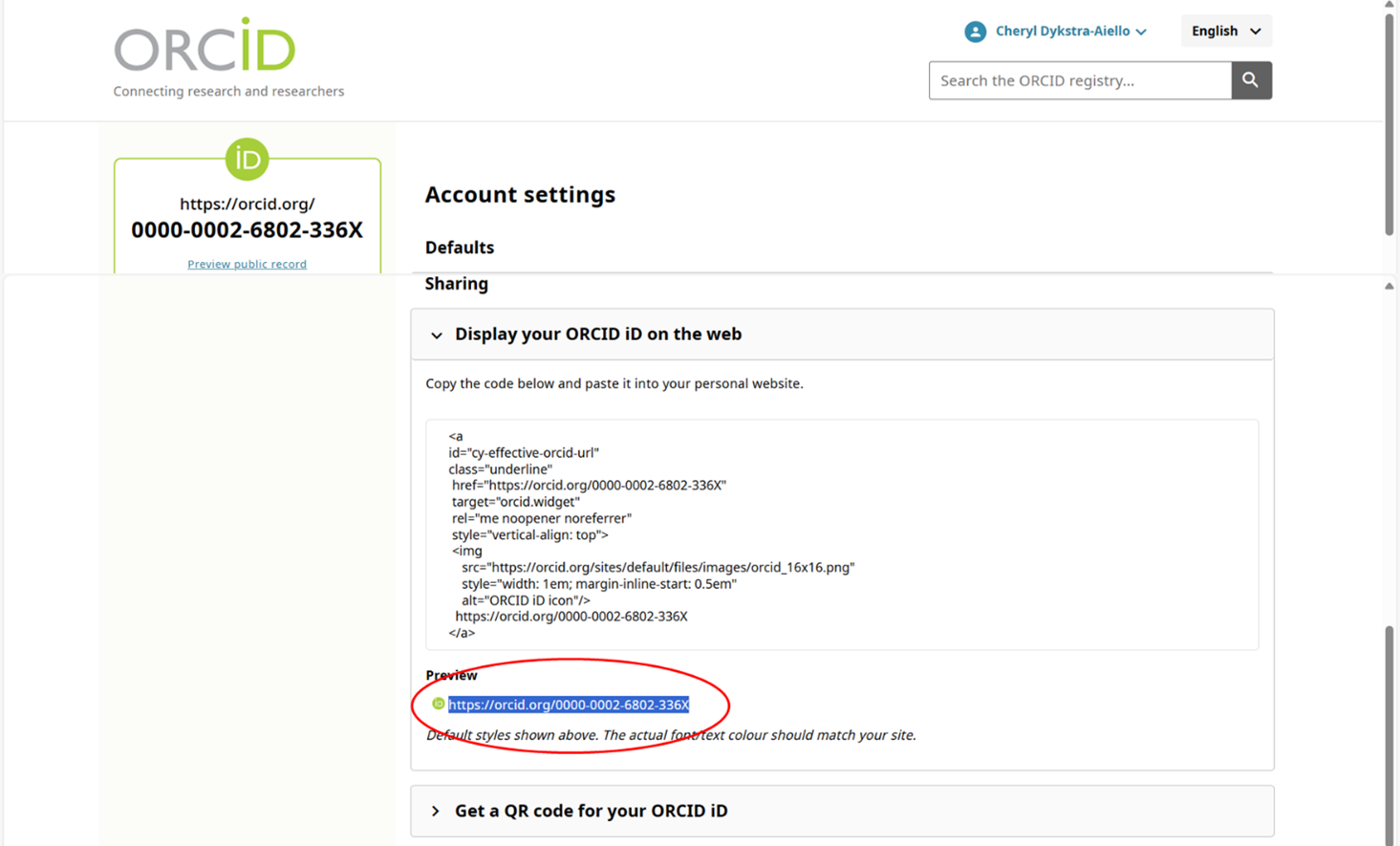Viewport: 1400px width, 846px height.
Task: Collapse Display your ORCID iD chevron
Action: point(437,335)
